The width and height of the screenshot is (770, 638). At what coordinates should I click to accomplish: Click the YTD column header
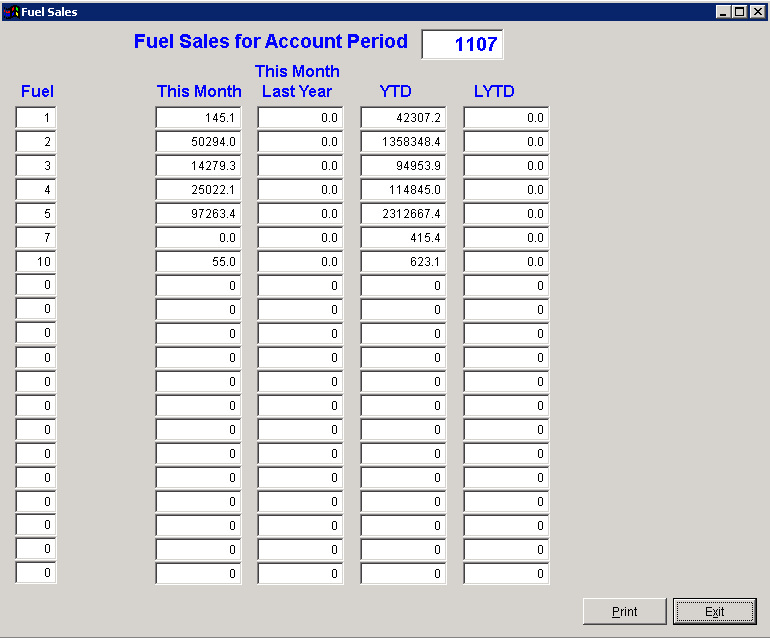pyautogui.click(x=395, y=91)
